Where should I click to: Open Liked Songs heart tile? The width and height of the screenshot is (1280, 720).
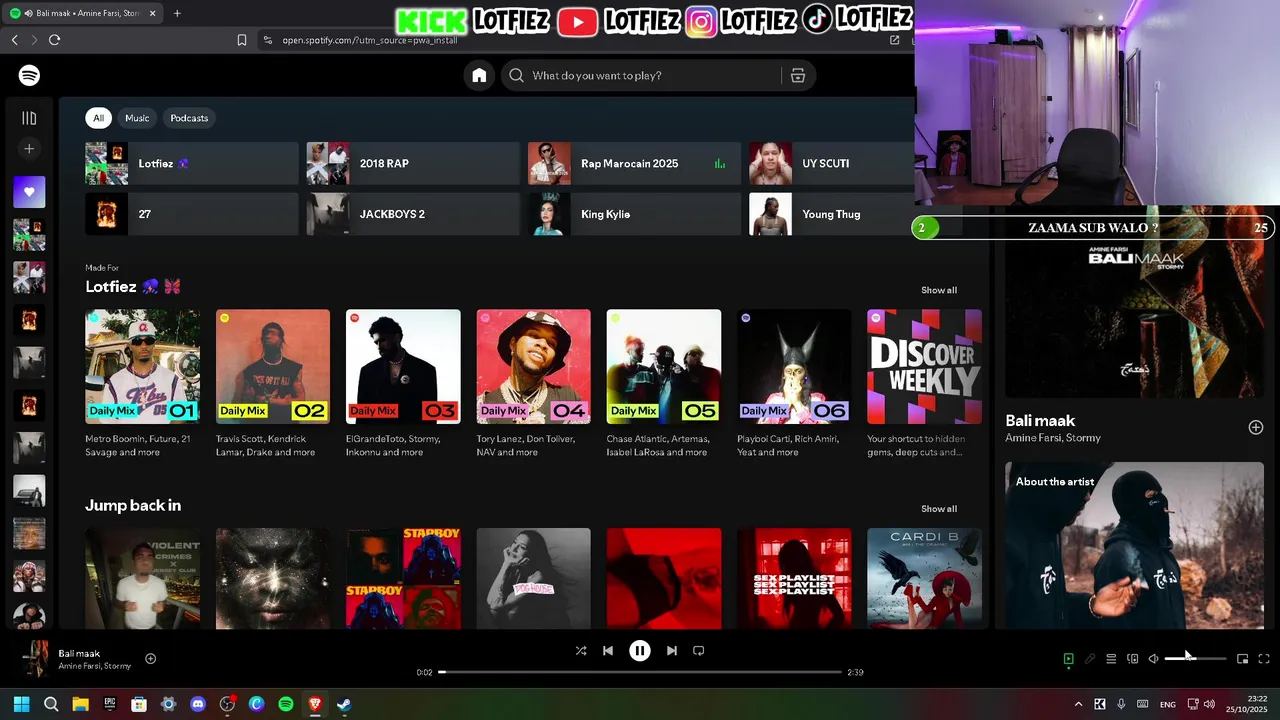(x=29, y=192)
